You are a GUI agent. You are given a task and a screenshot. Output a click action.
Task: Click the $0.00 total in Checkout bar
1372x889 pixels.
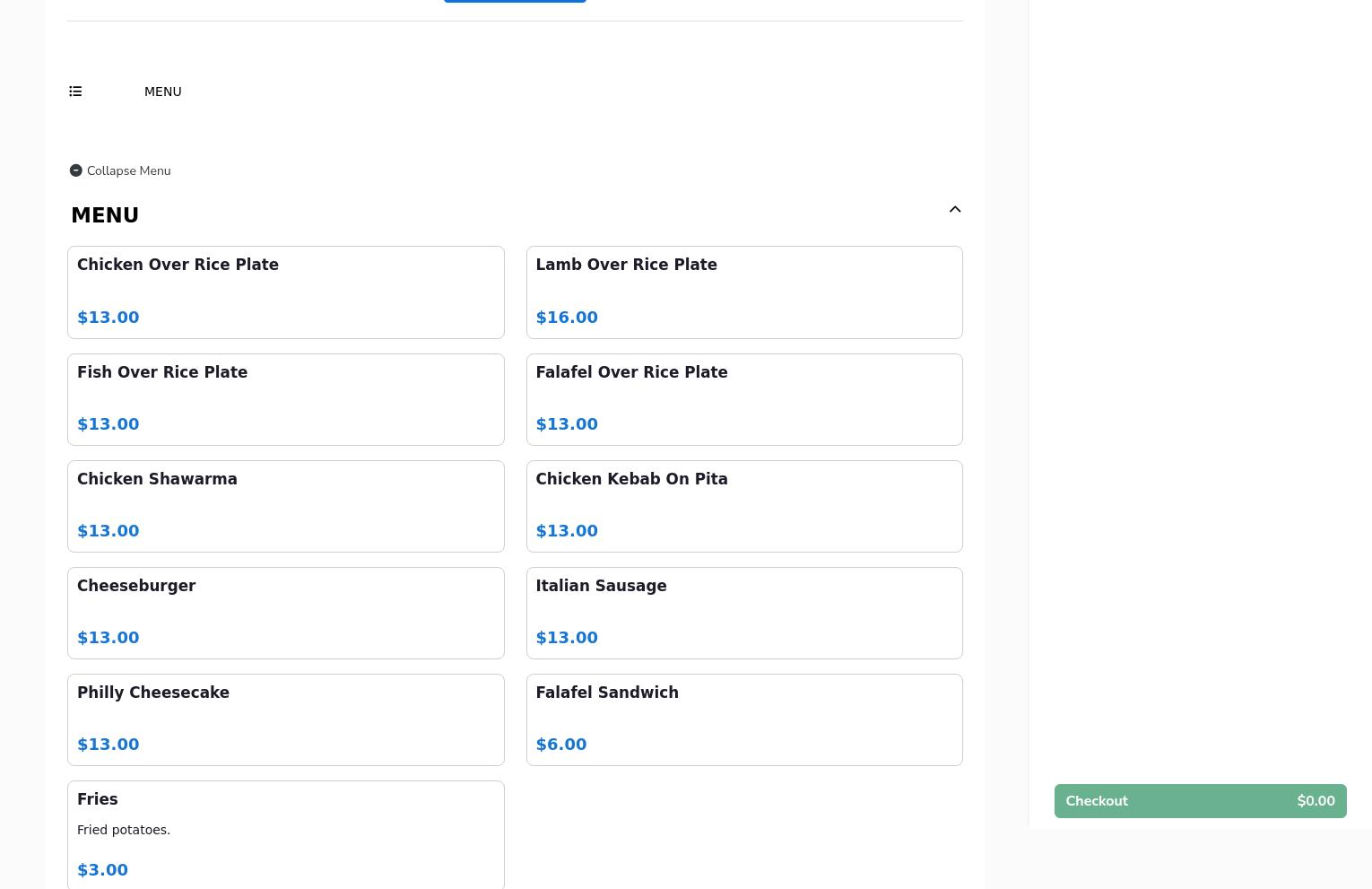pos(1315,801)
